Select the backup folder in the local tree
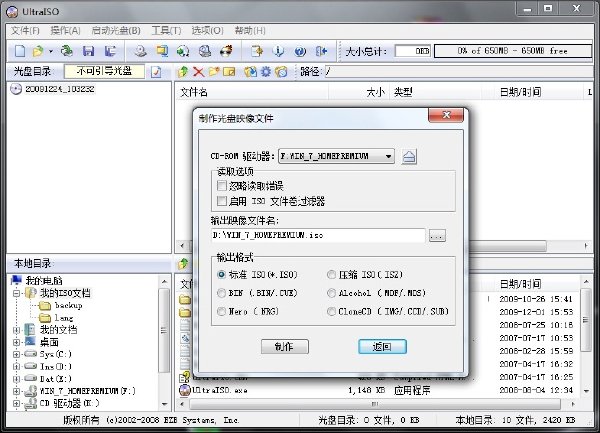The image size is (600, 433). click(x=68, y=306)
